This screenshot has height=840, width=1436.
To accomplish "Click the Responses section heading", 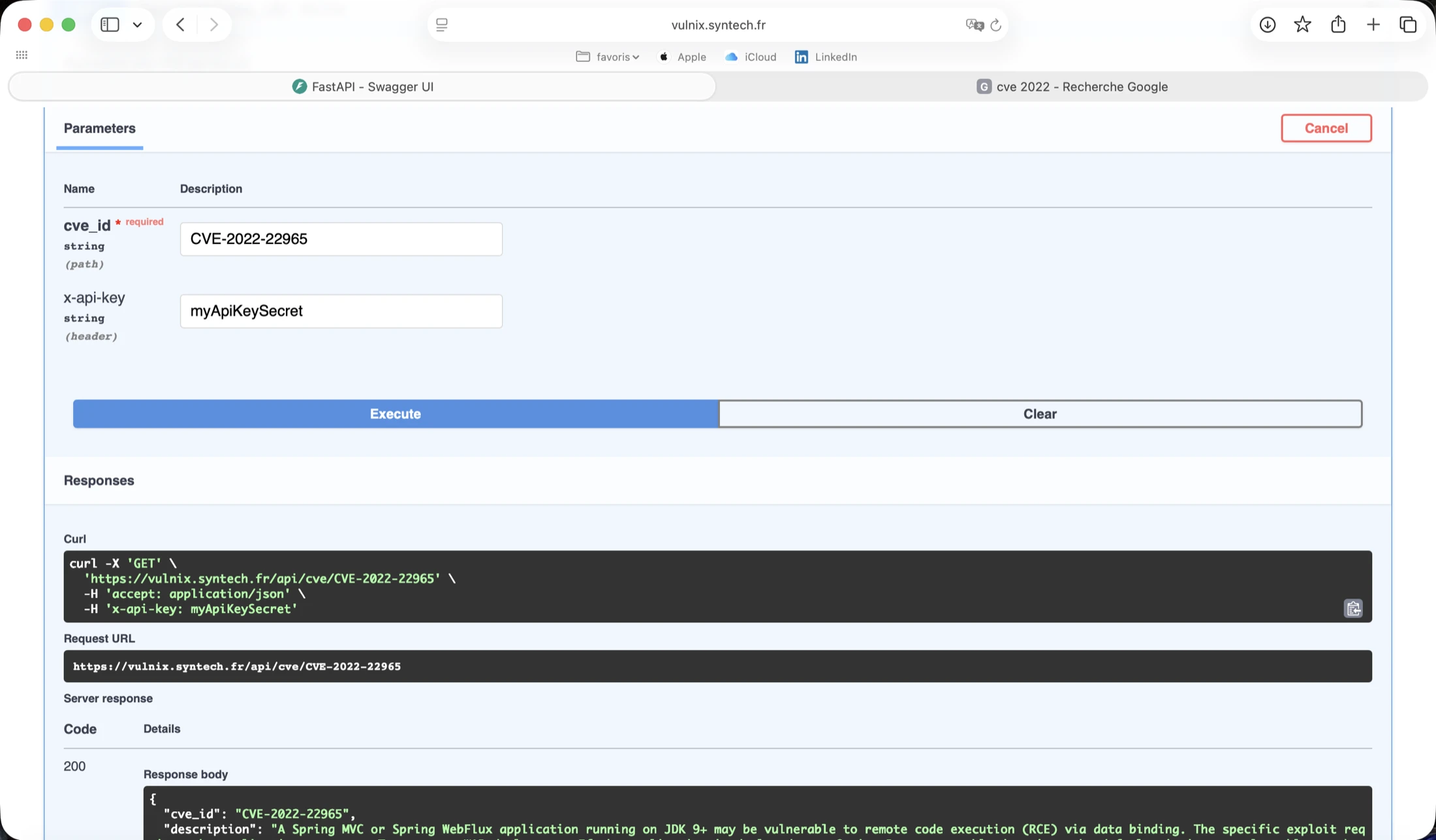I will 99,480.
